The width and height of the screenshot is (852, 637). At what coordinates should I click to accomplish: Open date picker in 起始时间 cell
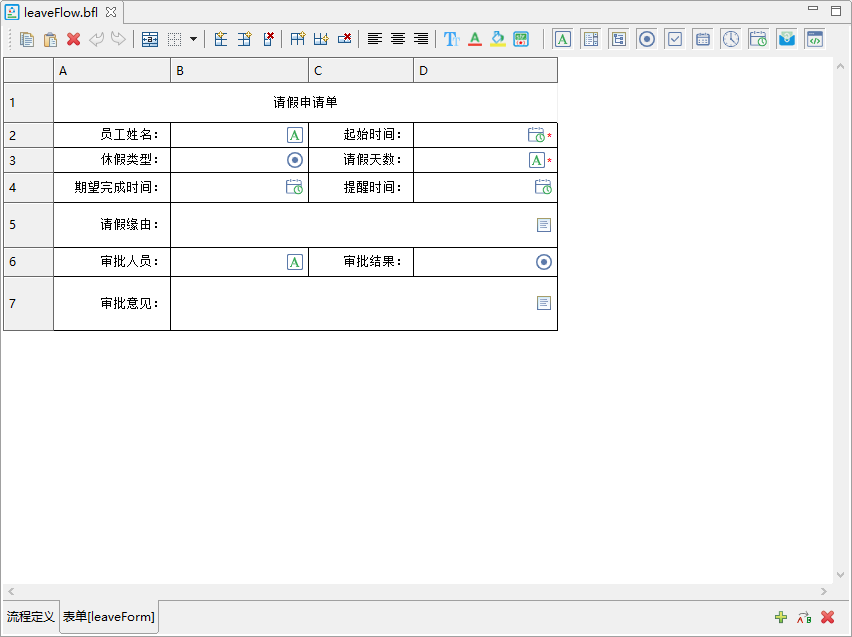(x=536, y=135)
